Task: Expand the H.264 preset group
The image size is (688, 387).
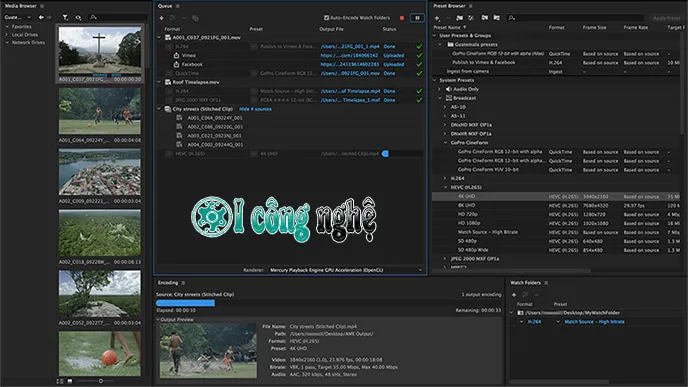Action: [445, 179]
